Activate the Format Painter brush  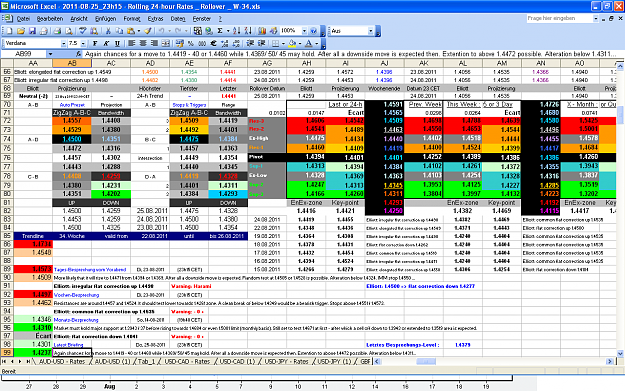pos(148,31)
